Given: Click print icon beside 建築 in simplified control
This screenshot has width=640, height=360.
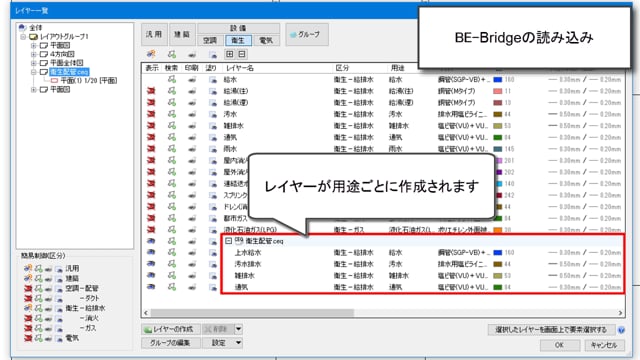Looking at the screenshot, I should (x=49, y=278).
